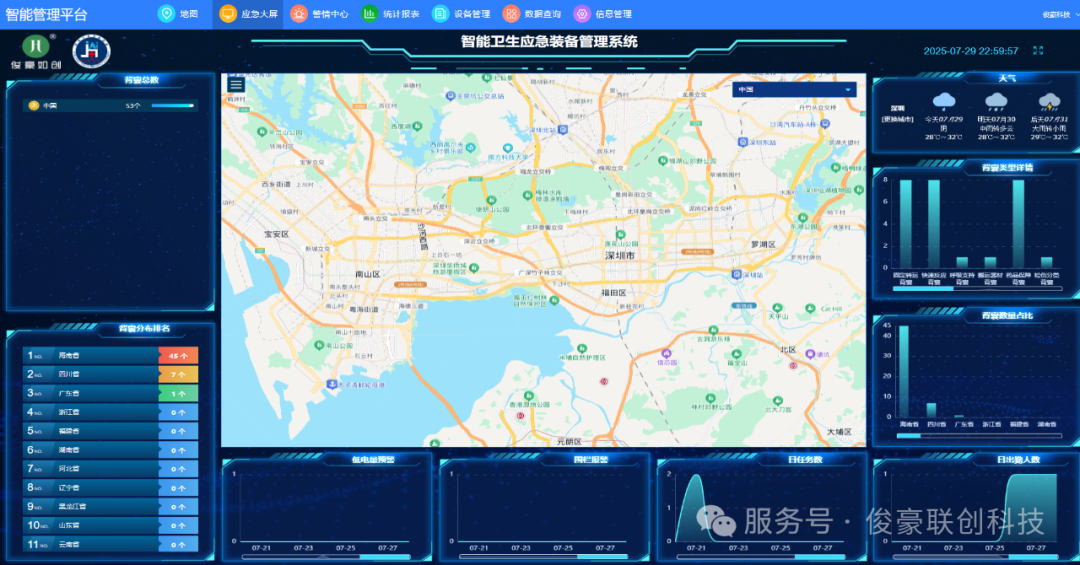The image size is (1080, 565).
Task: Click the green JL company logo
Action: [36, 52]
